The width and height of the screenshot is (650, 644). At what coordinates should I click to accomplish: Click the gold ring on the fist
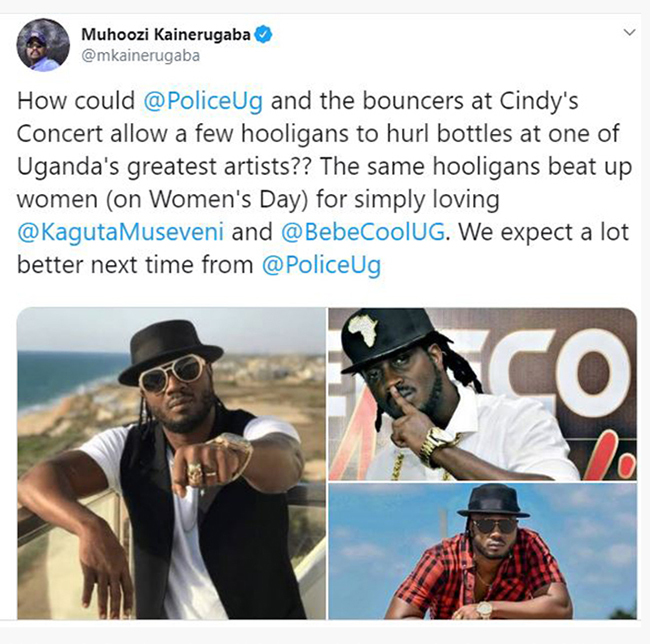click(195, 472)
